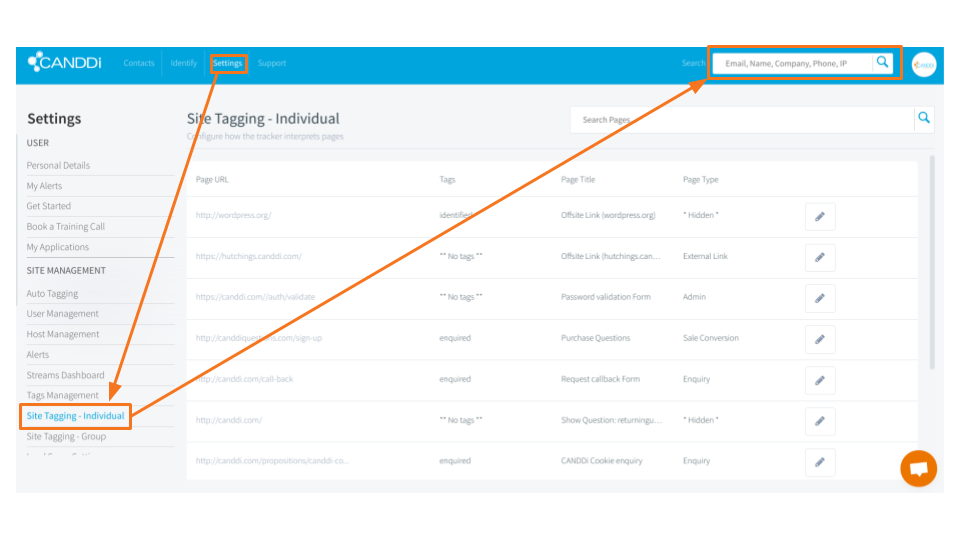This screenshot has height=540, width=960.
Task: Click the canddi.com//auth/validate URL
Action: point(255,297)
